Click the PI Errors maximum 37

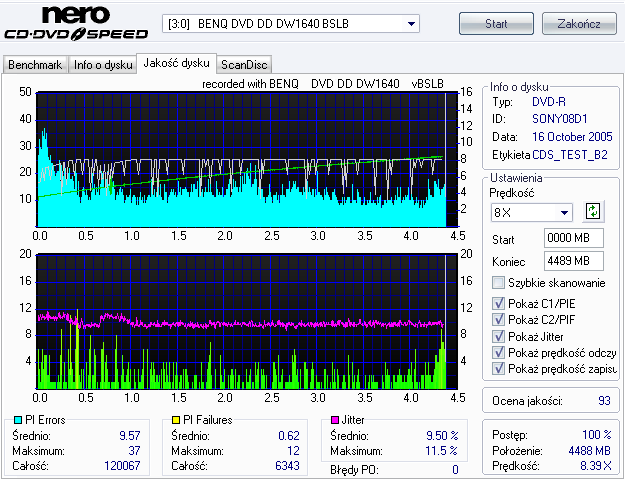click(x=134, y=450)
